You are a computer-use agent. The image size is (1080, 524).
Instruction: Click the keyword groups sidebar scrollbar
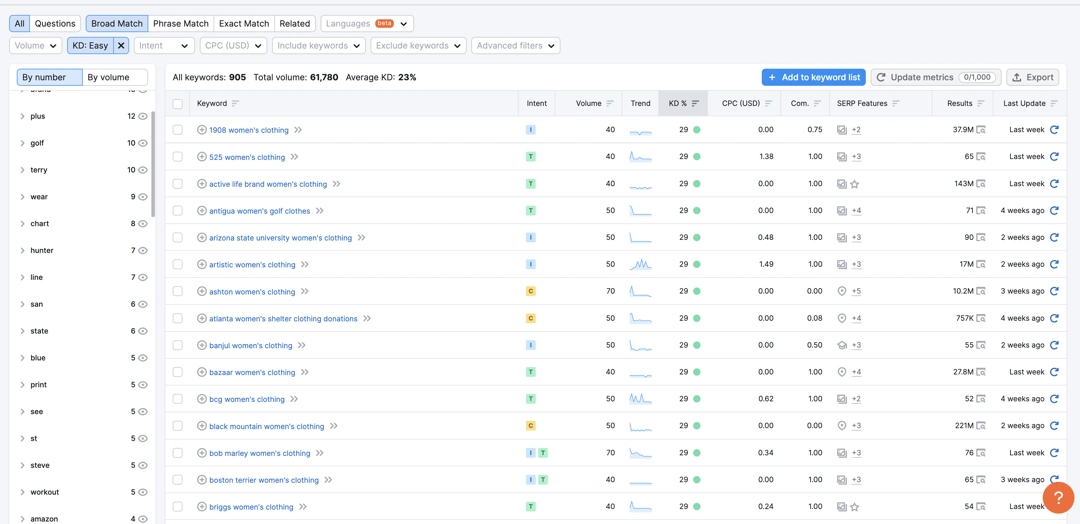[153, 164]
